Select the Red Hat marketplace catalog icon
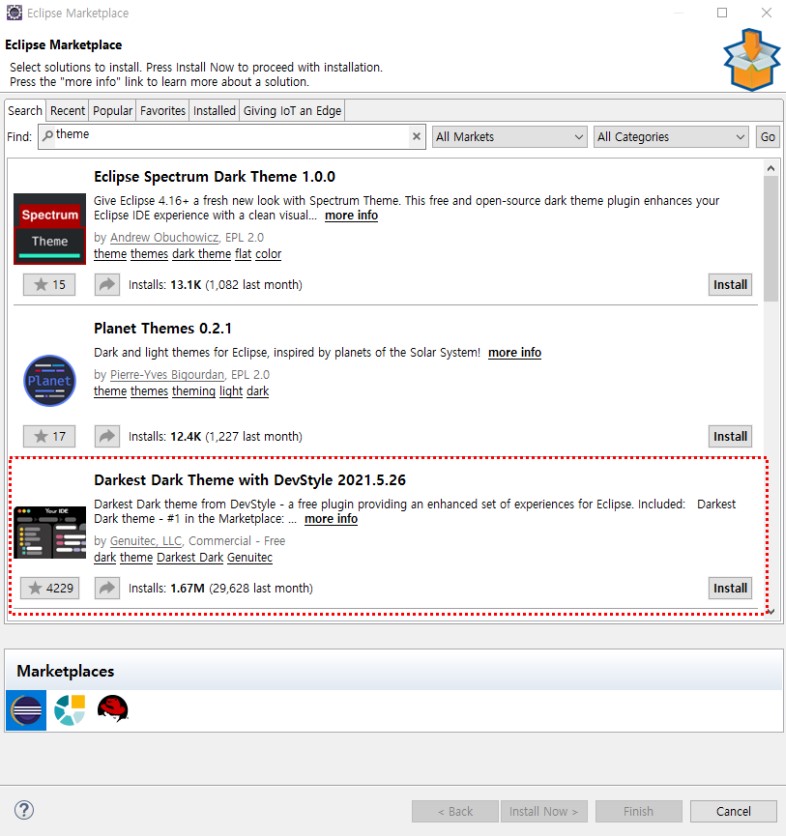786x836 pixels. pos(113,709)
